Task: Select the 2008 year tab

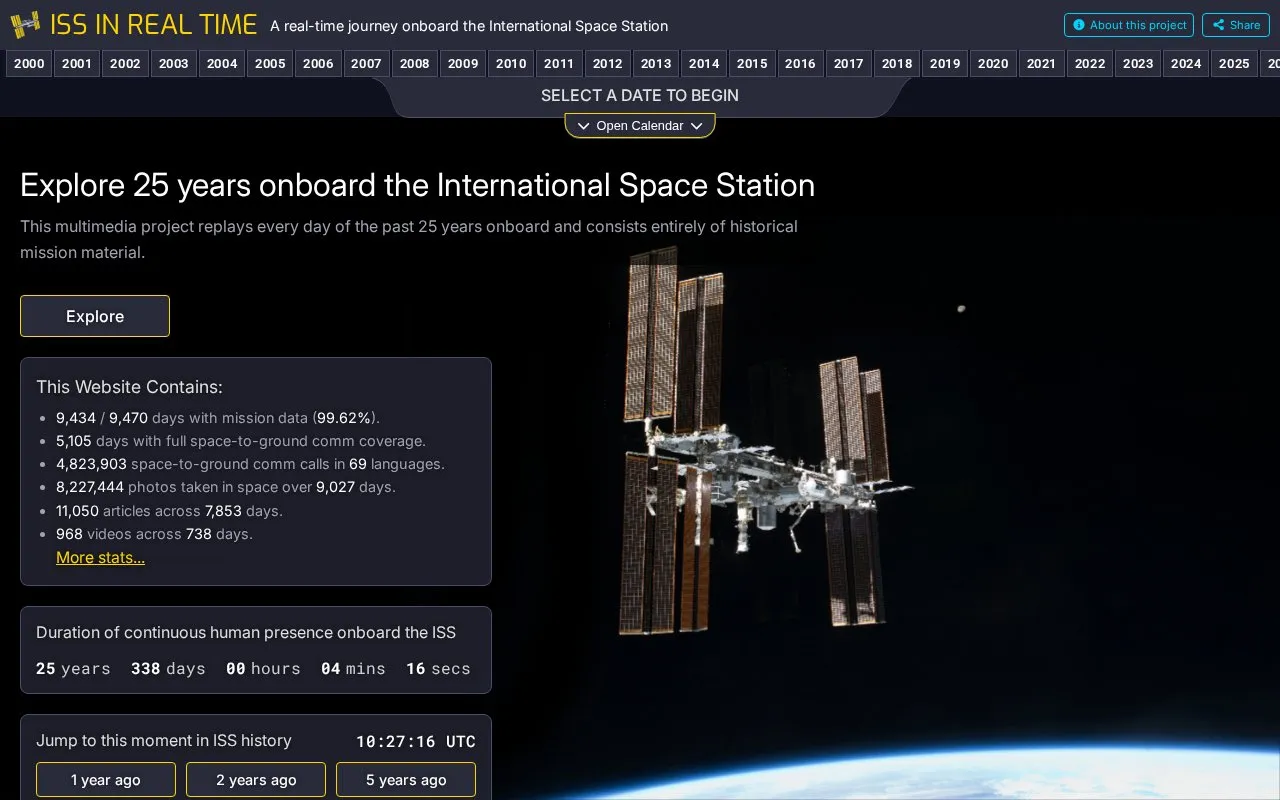Action: 414,63
